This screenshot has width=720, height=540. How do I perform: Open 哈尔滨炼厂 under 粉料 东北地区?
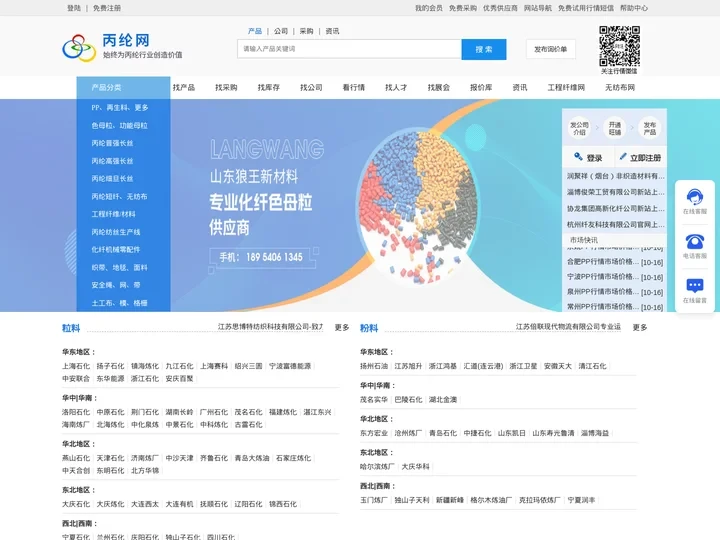click(x=377, y=467)
